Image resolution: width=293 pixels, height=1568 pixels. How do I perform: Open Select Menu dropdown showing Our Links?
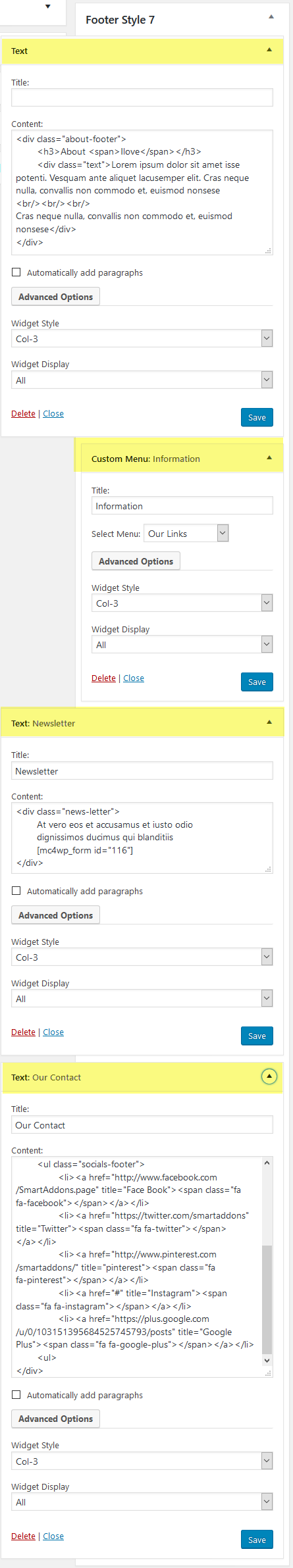click(186, 534)
